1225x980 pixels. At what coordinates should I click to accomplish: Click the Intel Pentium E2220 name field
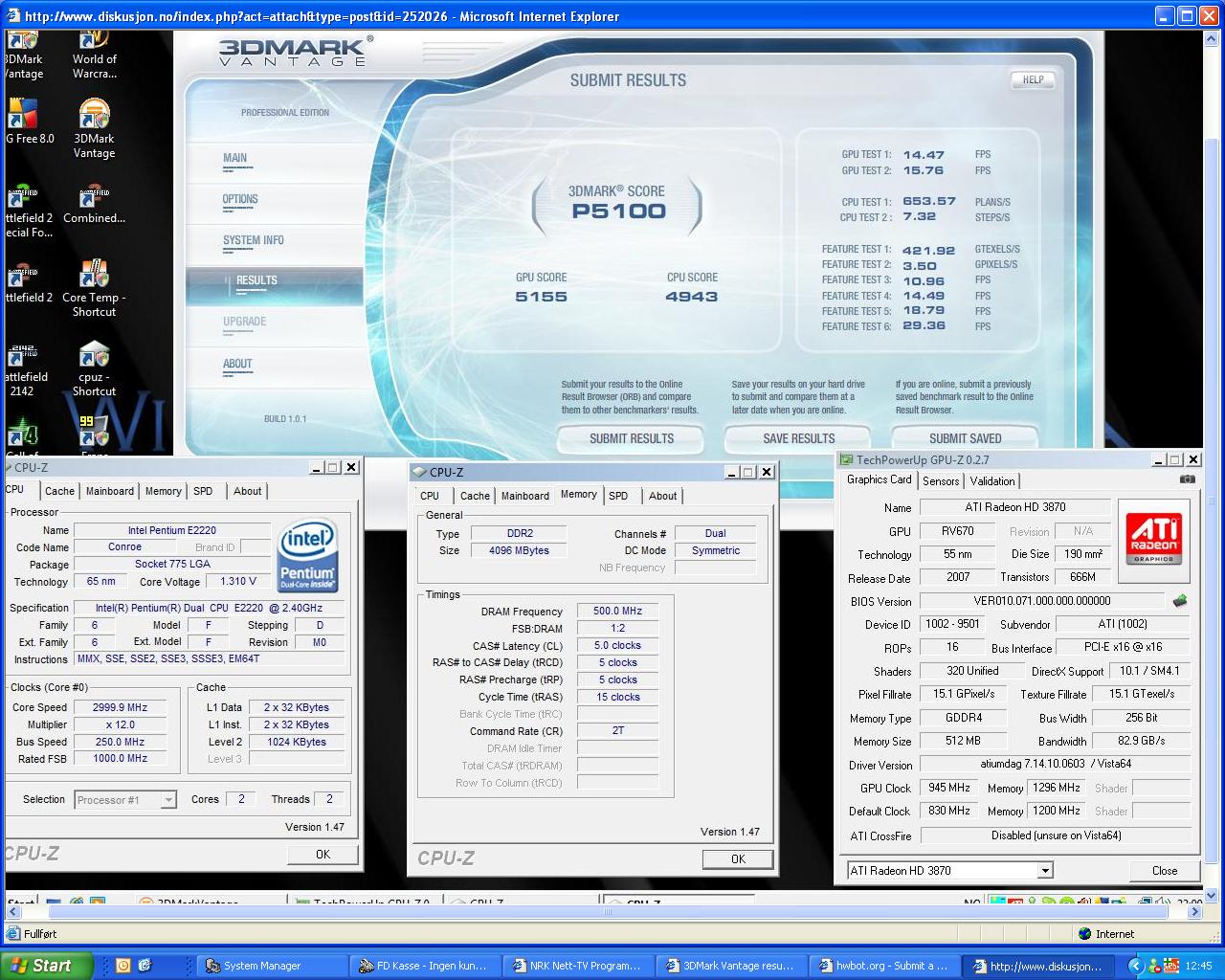[x=172, y=530]
